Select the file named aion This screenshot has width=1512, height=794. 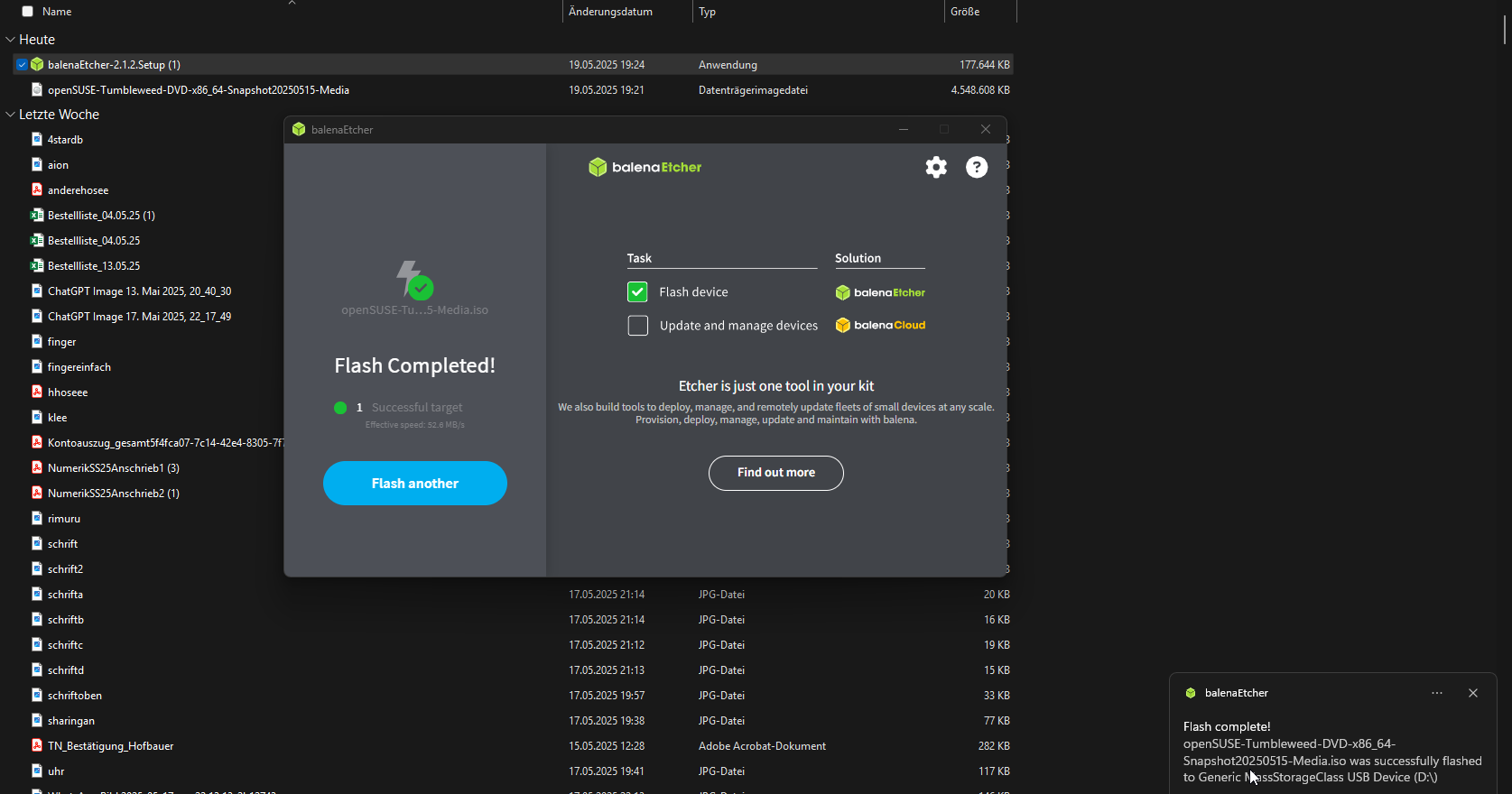[58, 164]
